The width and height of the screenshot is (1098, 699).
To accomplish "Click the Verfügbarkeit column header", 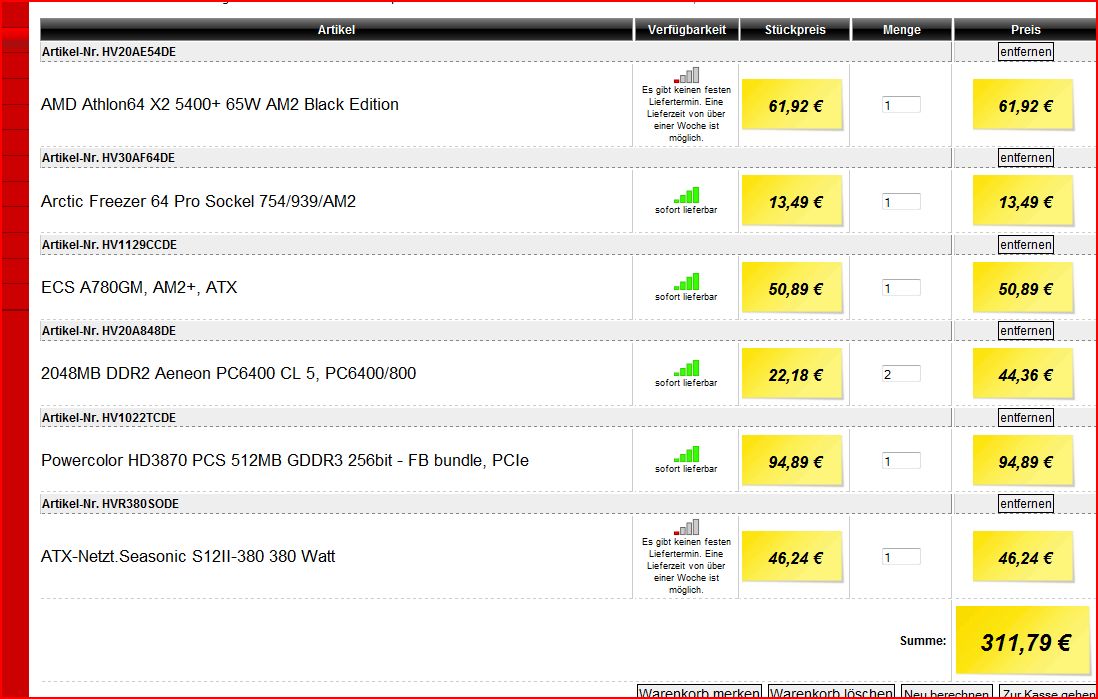I will (686, 29).
